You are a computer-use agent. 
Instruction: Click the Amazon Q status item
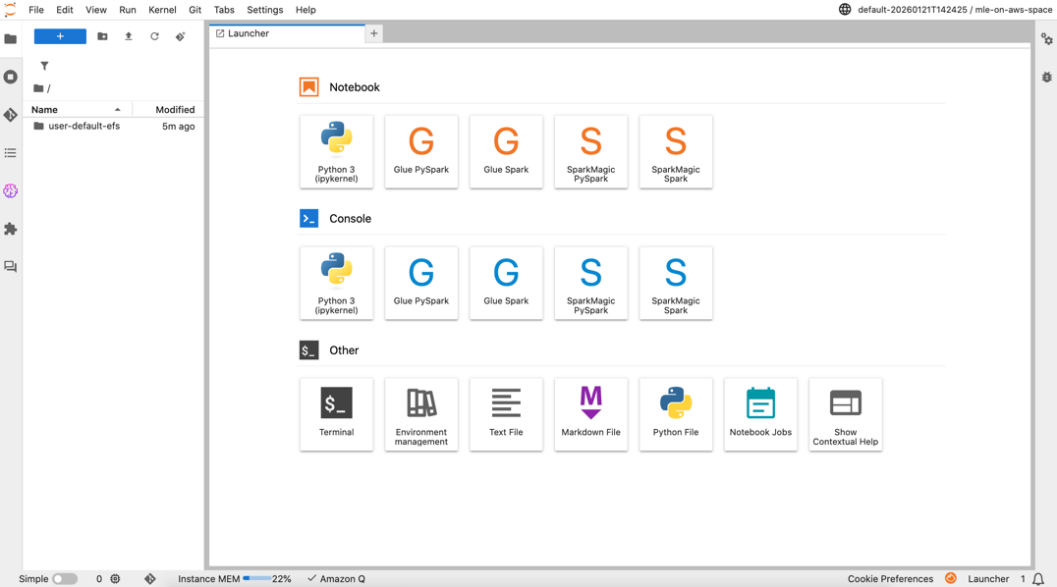click(x=336, y=579)
